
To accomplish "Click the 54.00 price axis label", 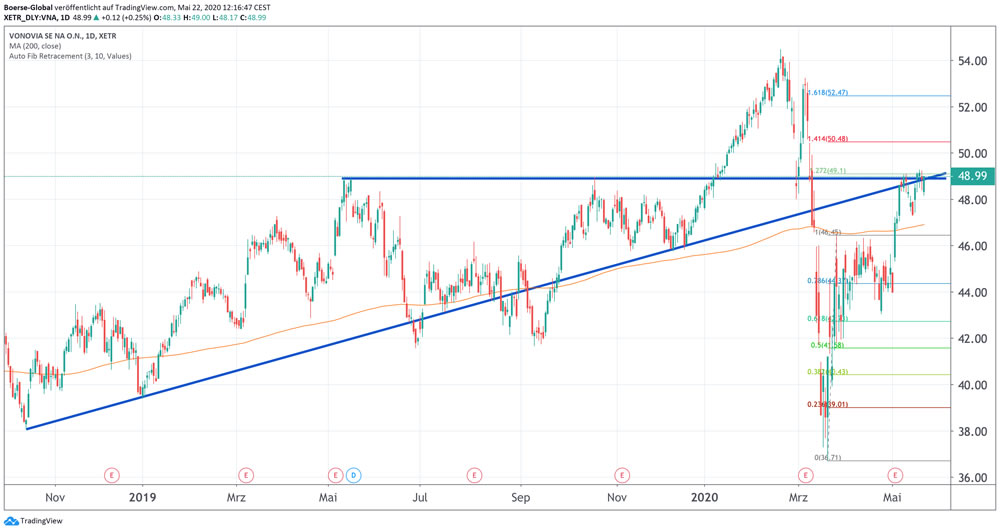I will 972,61.
